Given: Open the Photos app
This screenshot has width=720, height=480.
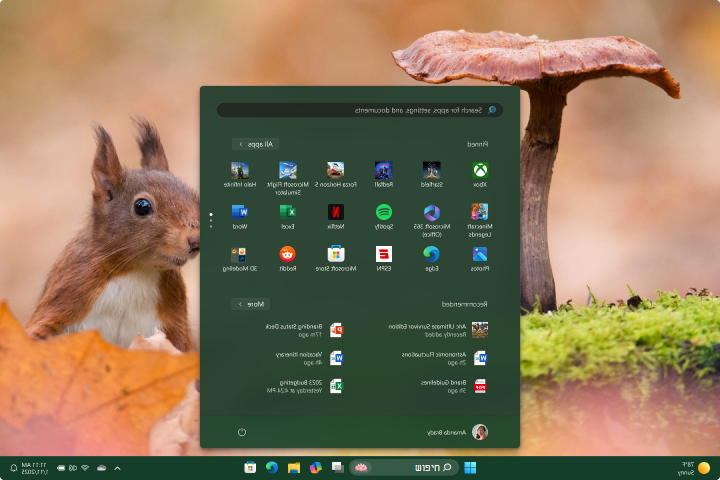Looking at the screenshot, I should tap(480, 259).
